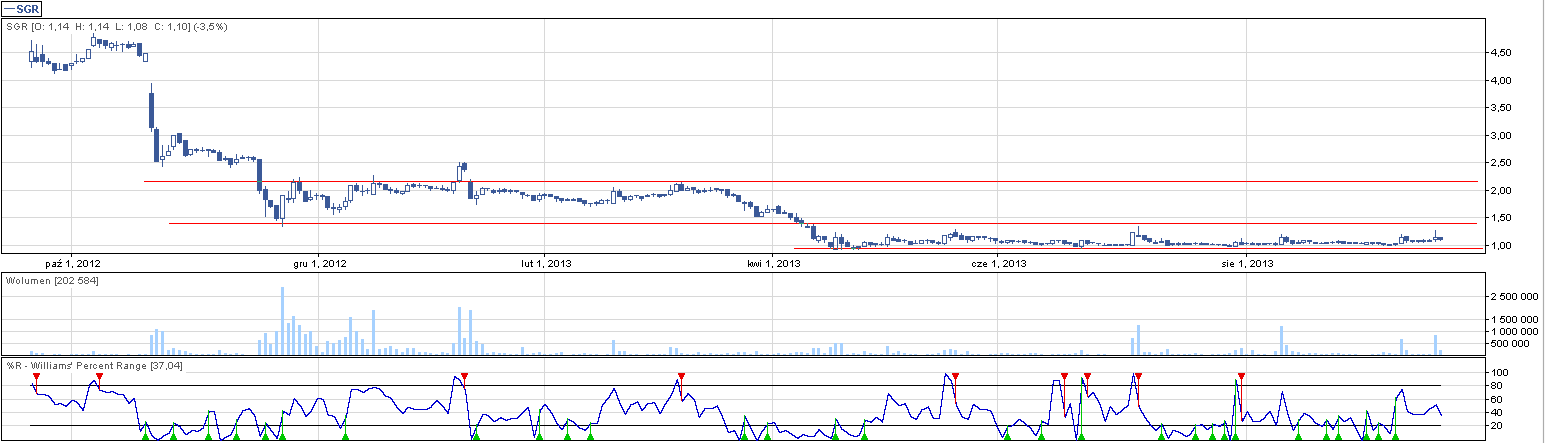Click the SGR series legend label
This screenshot has height=443, width=1545.
22,9
